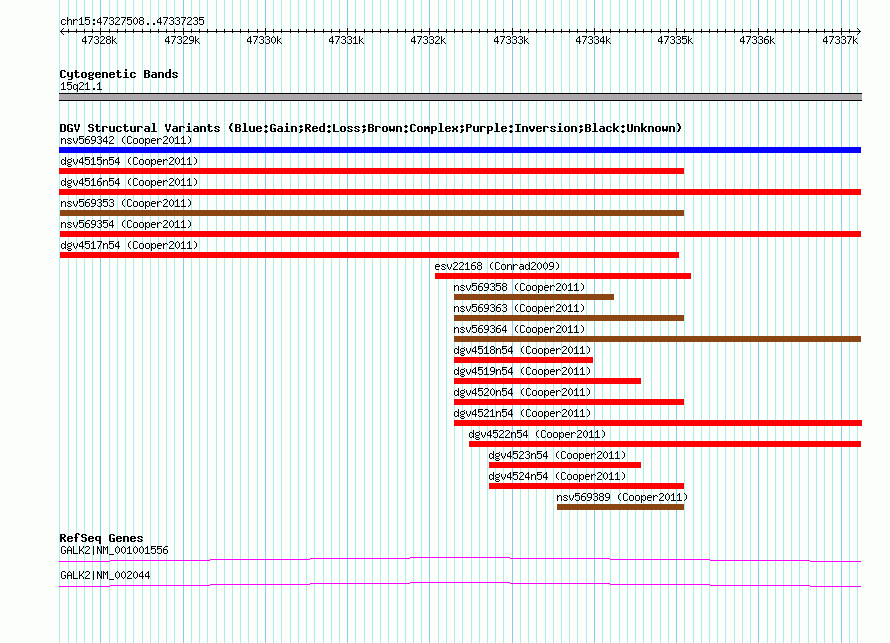Open the dgv4518n54 (Cooper2011) label
Viewport: 890px width, 643px height.
point(522,350)
